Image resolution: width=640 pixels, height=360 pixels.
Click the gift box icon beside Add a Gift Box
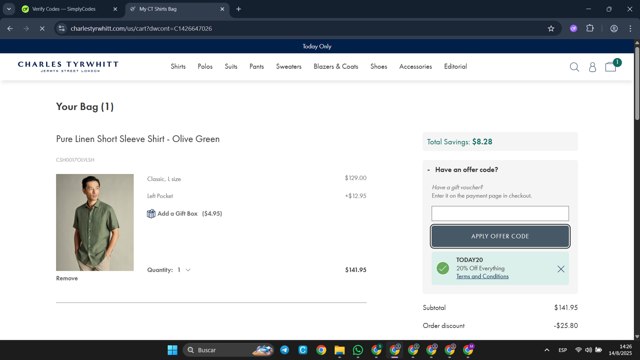pyautogui.click(x=151, y=213)
